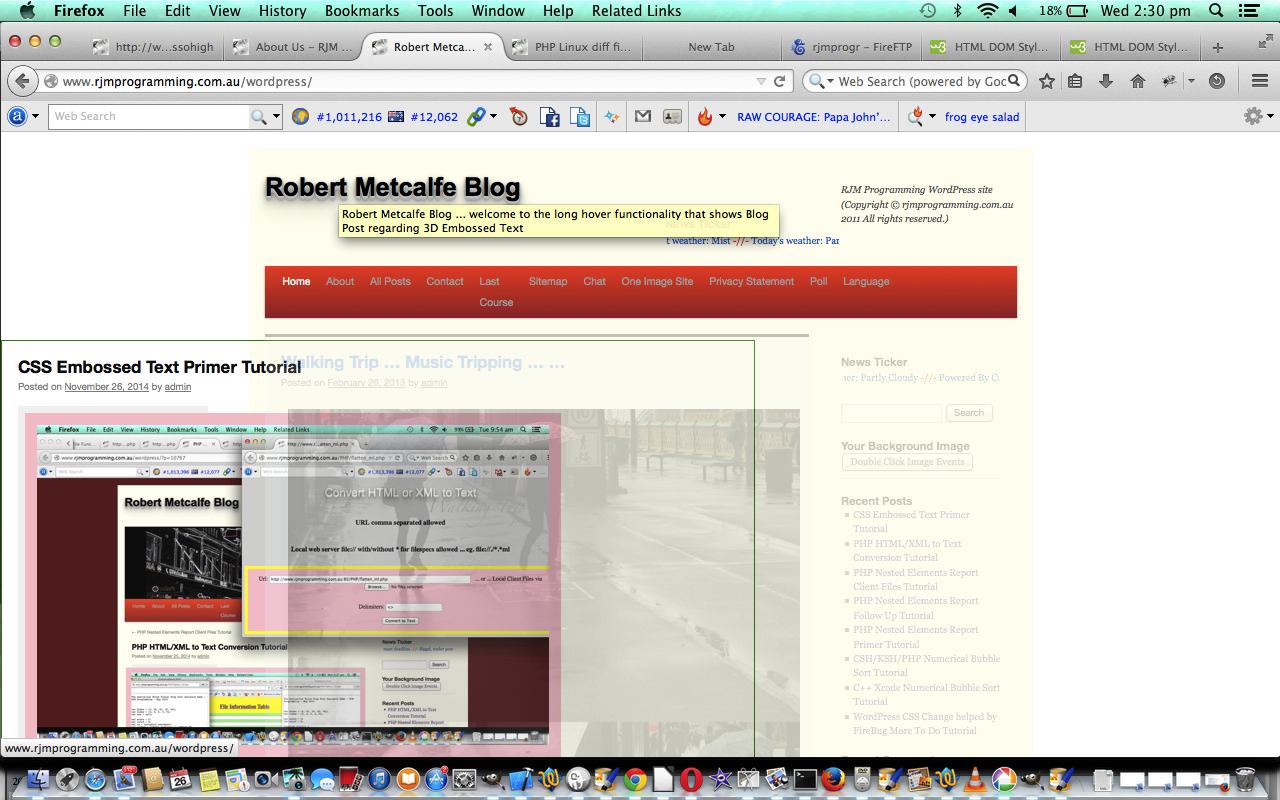The height and width of the screenshot is (800, 1280).
Task: Open Spotlight search magnifier in menu bar
Action: [x=1216, y=11]
